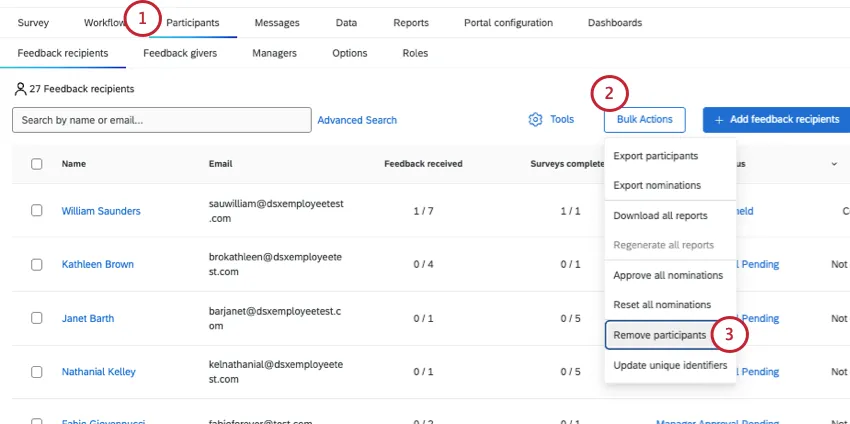Viewport: 850px width, 424px height.
Task: Open the Bulk Actions dropdown
Action: 645,119
